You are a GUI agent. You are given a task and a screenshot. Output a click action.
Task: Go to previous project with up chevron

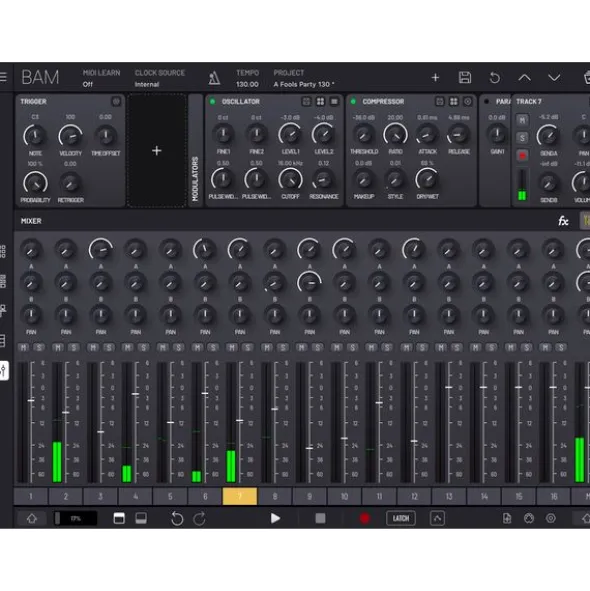click(524, 78)
